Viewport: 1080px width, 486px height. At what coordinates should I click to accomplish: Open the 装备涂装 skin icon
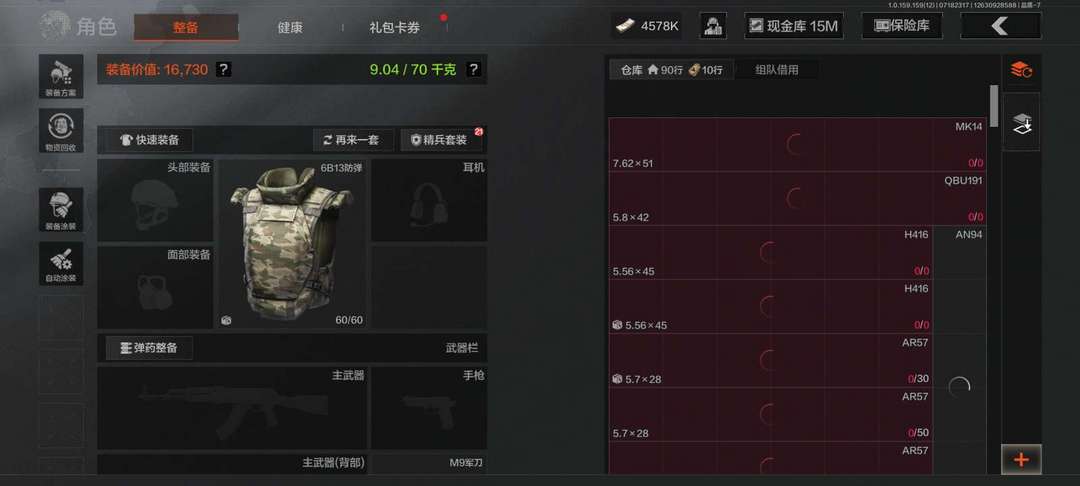click(61, 209)
